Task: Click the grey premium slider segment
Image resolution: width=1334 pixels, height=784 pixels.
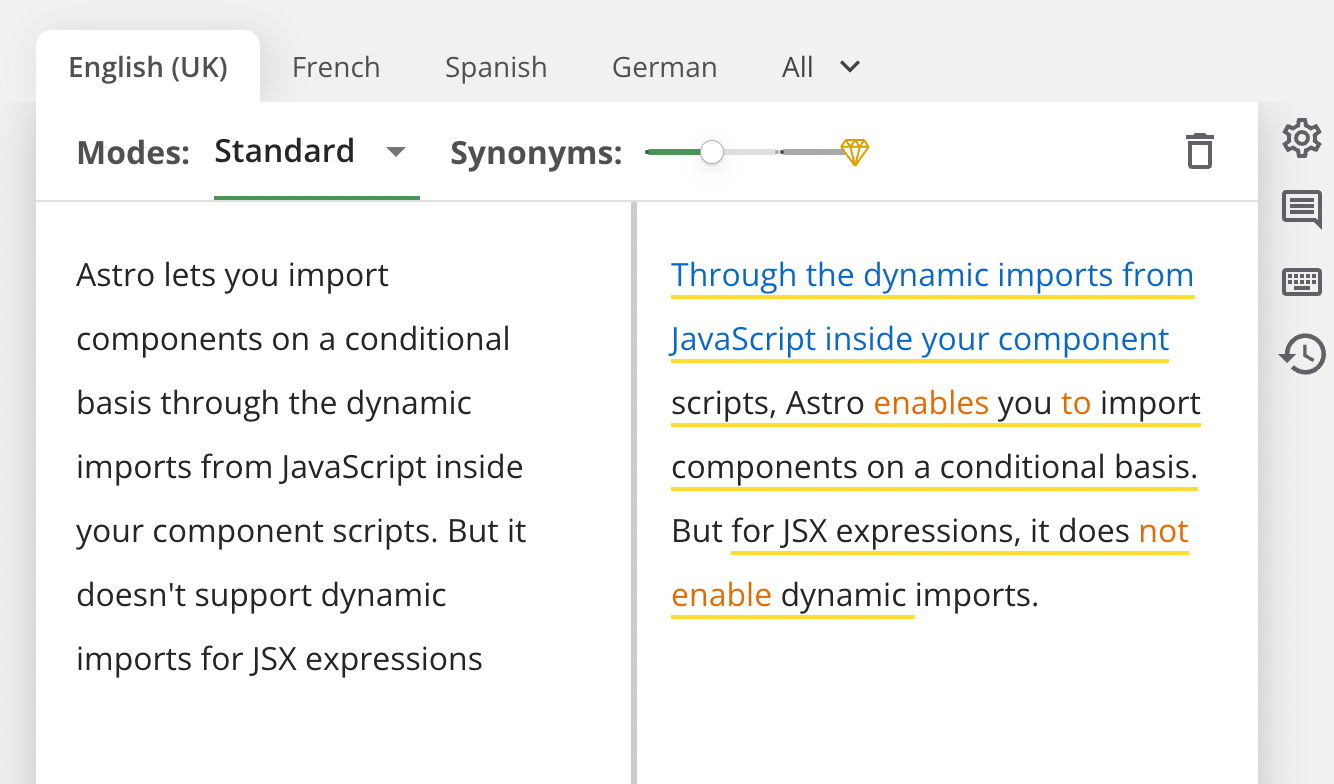Action: coord(811,152)
